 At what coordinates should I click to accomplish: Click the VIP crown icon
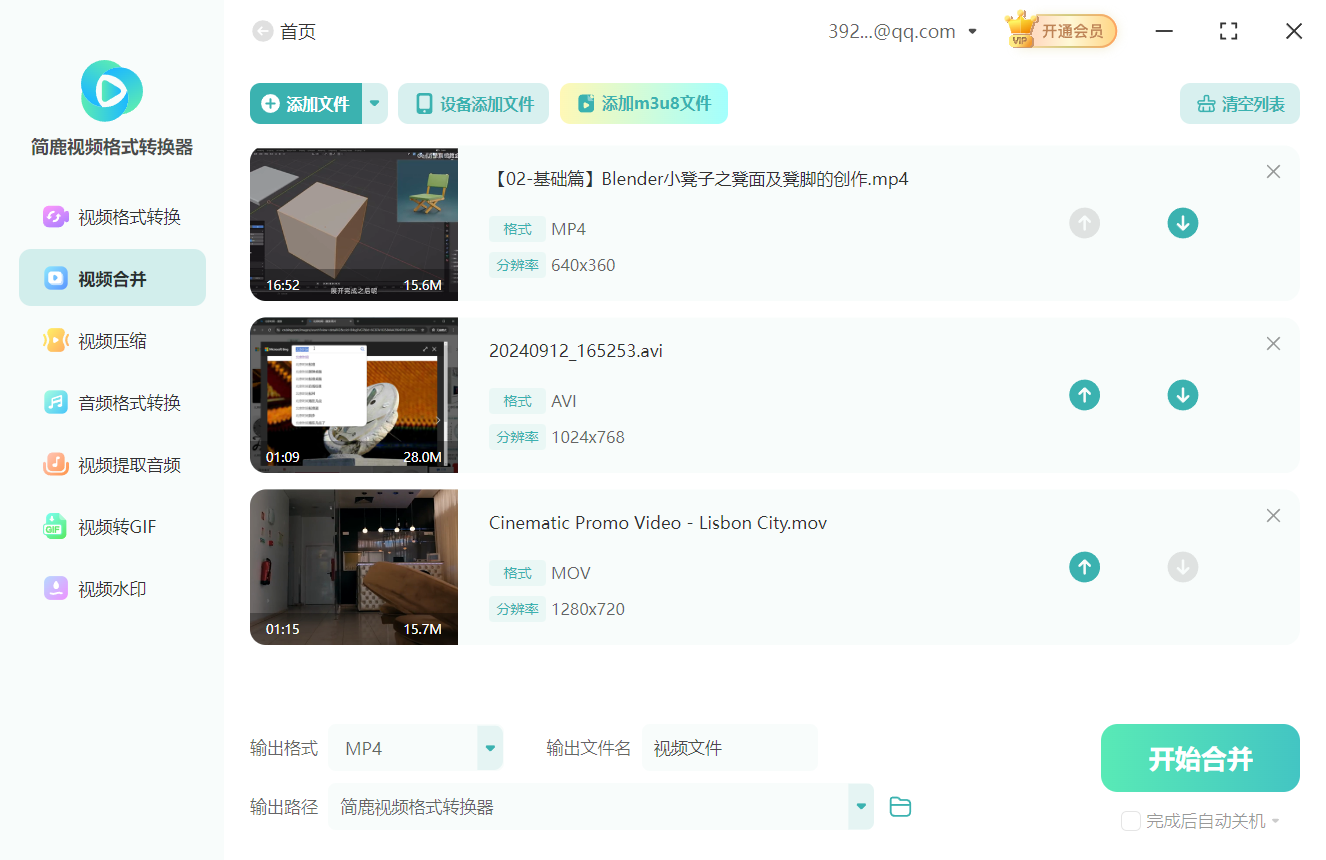pos(1020,29)
